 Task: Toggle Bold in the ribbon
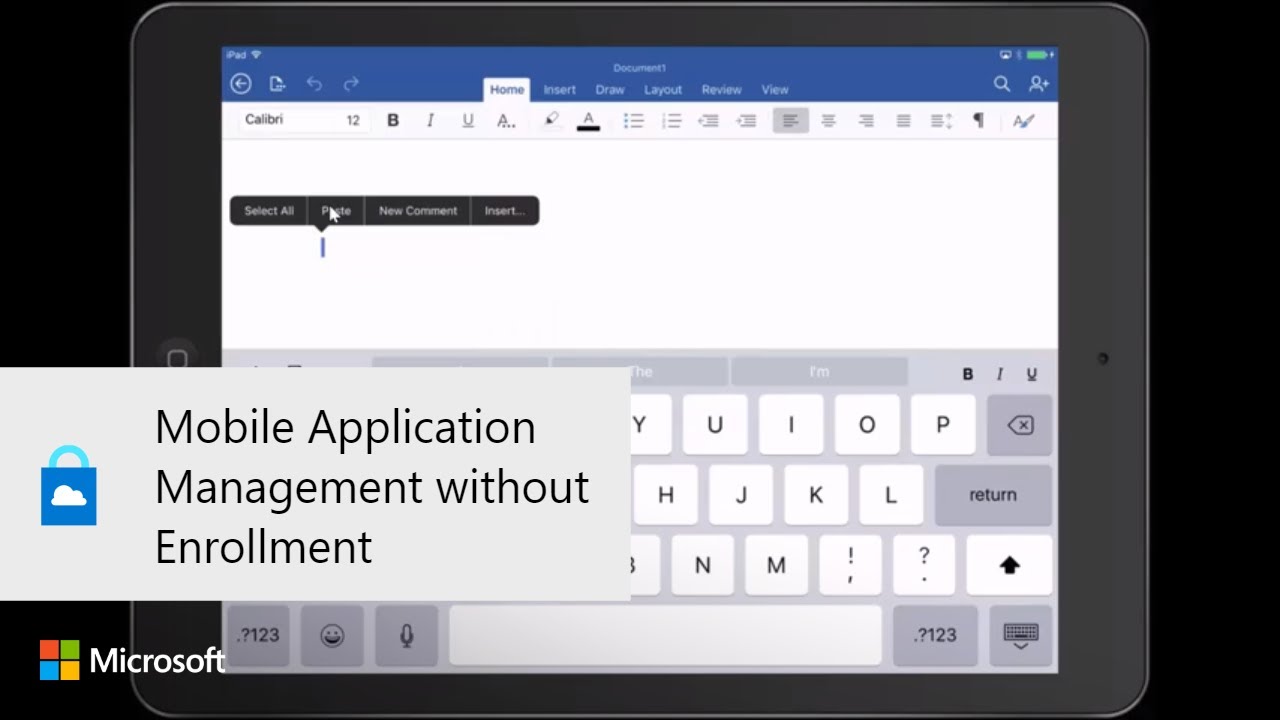tap(393, 121)
